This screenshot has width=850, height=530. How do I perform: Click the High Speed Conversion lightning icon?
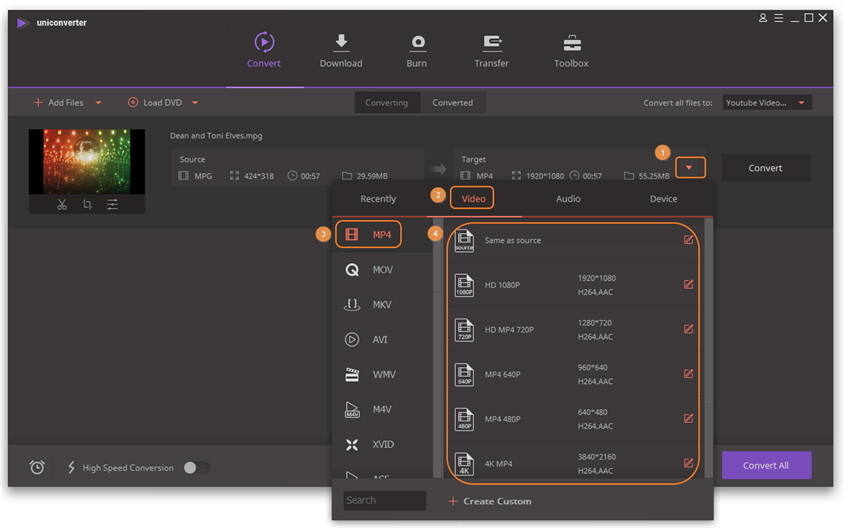[x=71, y=467]
